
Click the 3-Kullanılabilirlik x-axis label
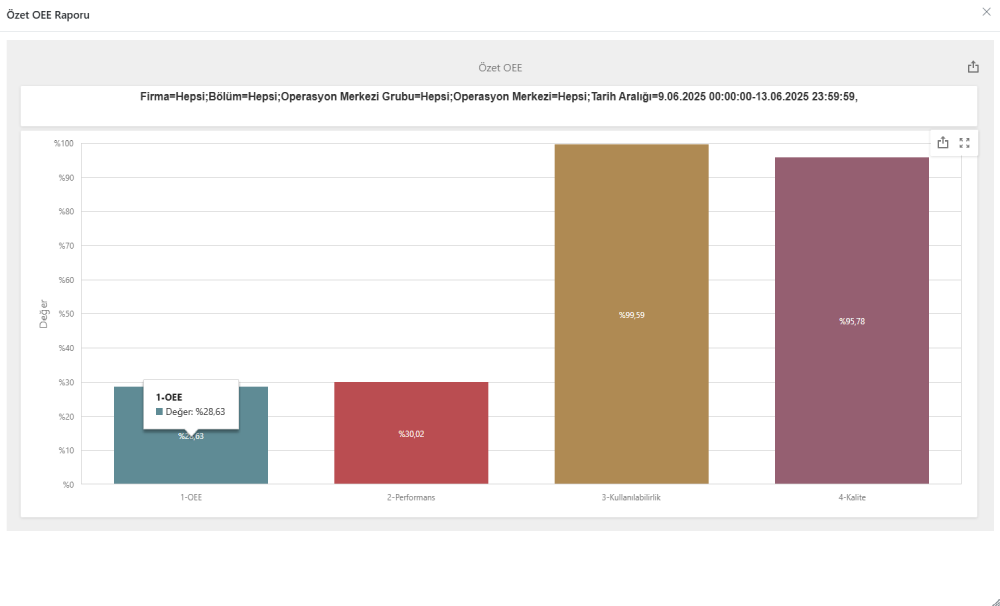pyautogui.click(x=631, y=497)
